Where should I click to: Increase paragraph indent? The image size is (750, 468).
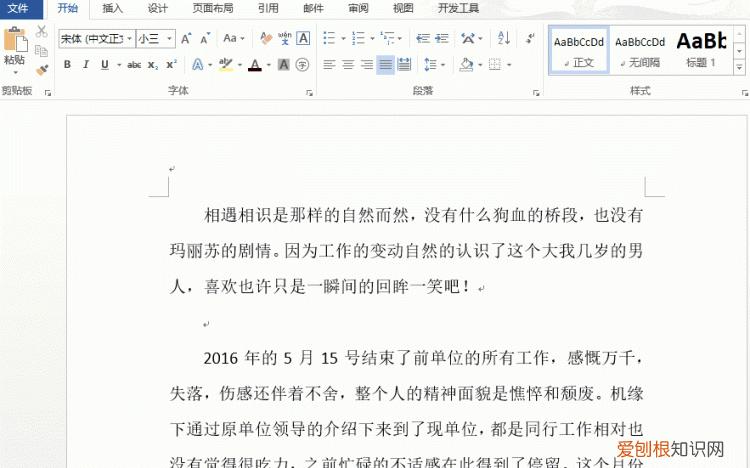(441, 38)
